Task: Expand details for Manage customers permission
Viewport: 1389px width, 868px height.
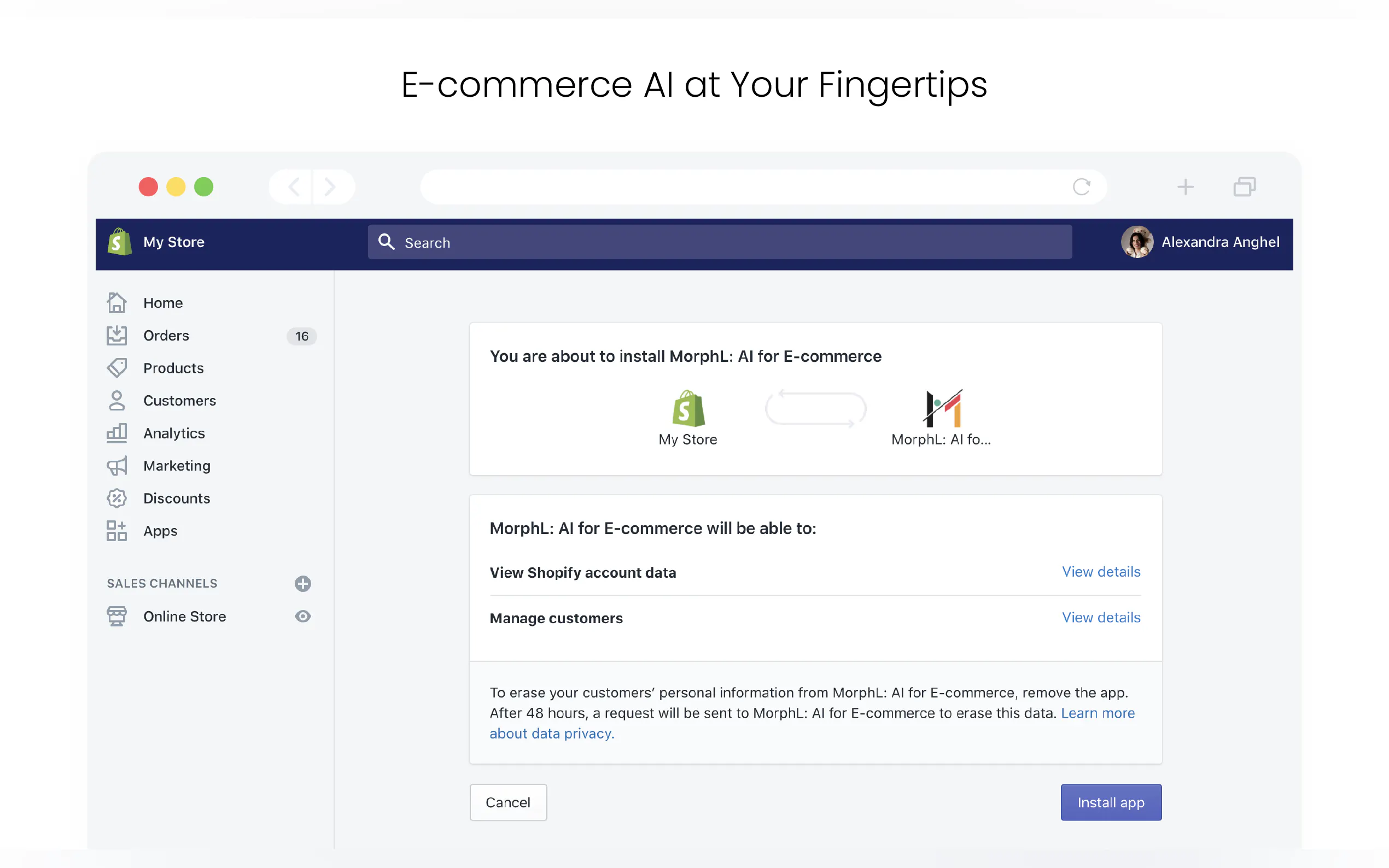Action: click(1100, 617)
